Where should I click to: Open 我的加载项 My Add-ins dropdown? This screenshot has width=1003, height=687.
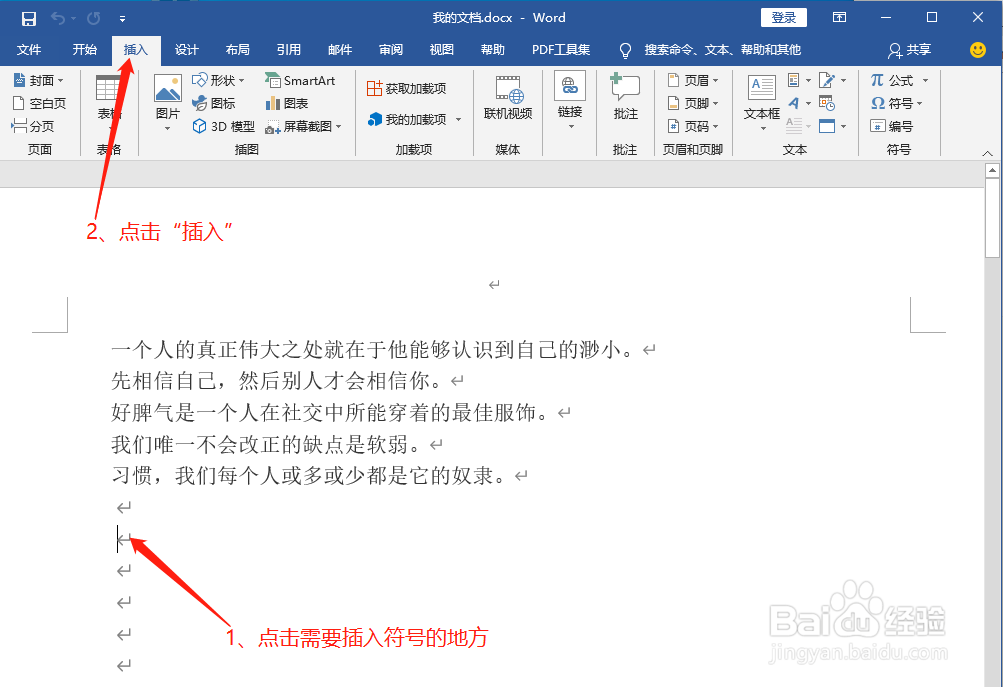[415, 120]
